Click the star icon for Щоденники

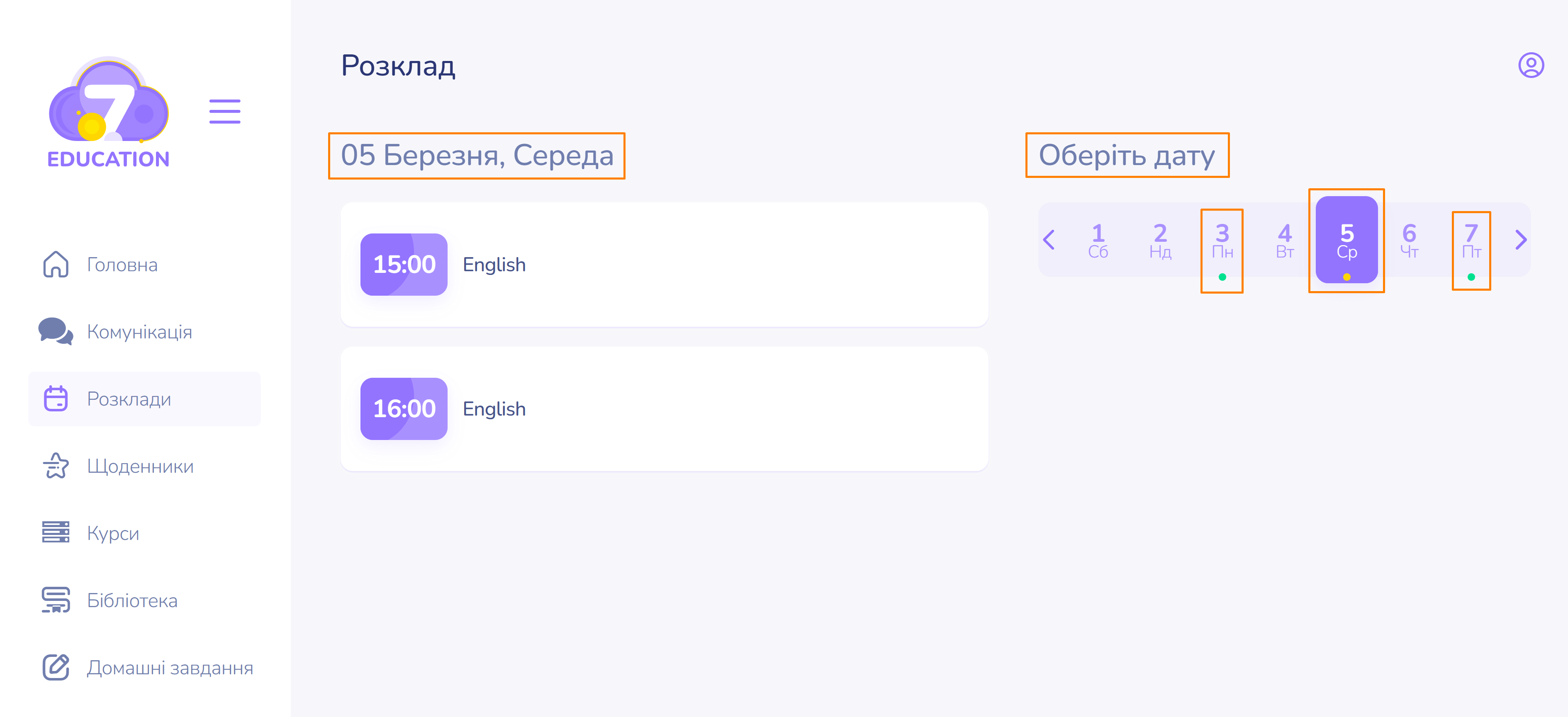(x=56, y=466)
